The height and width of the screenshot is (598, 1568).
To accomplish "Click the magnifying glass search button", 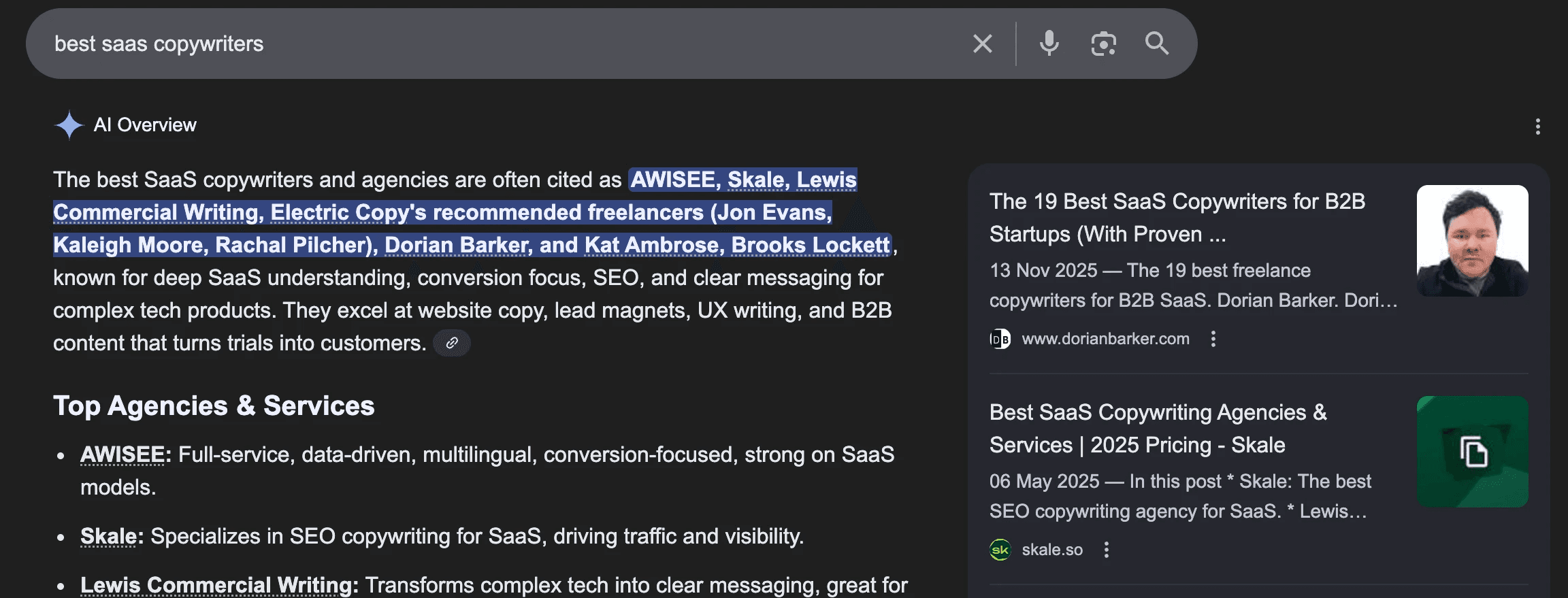I will [1156, 44].
